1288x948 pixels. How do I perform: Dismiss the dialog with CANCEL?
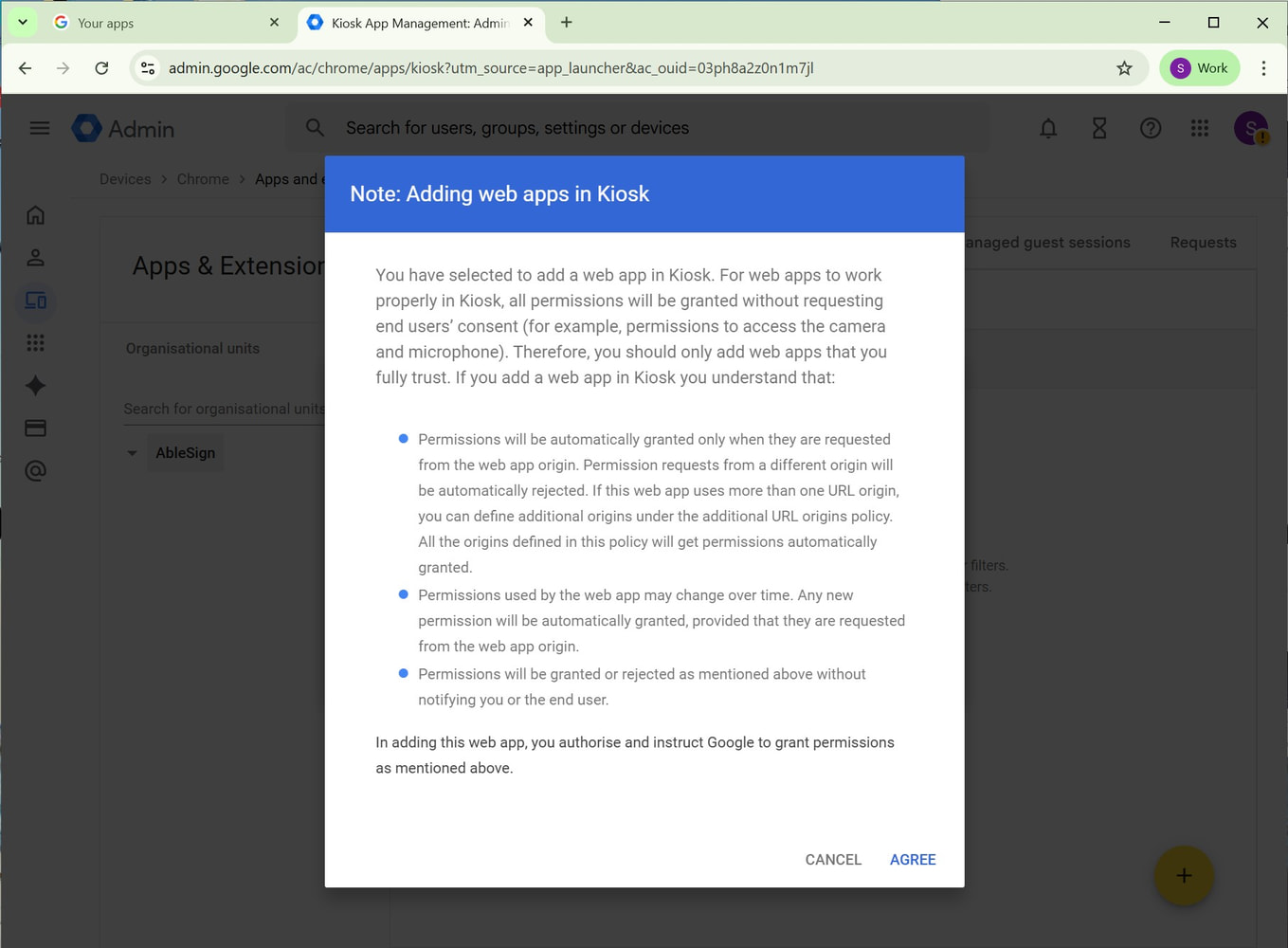[832, 859]
